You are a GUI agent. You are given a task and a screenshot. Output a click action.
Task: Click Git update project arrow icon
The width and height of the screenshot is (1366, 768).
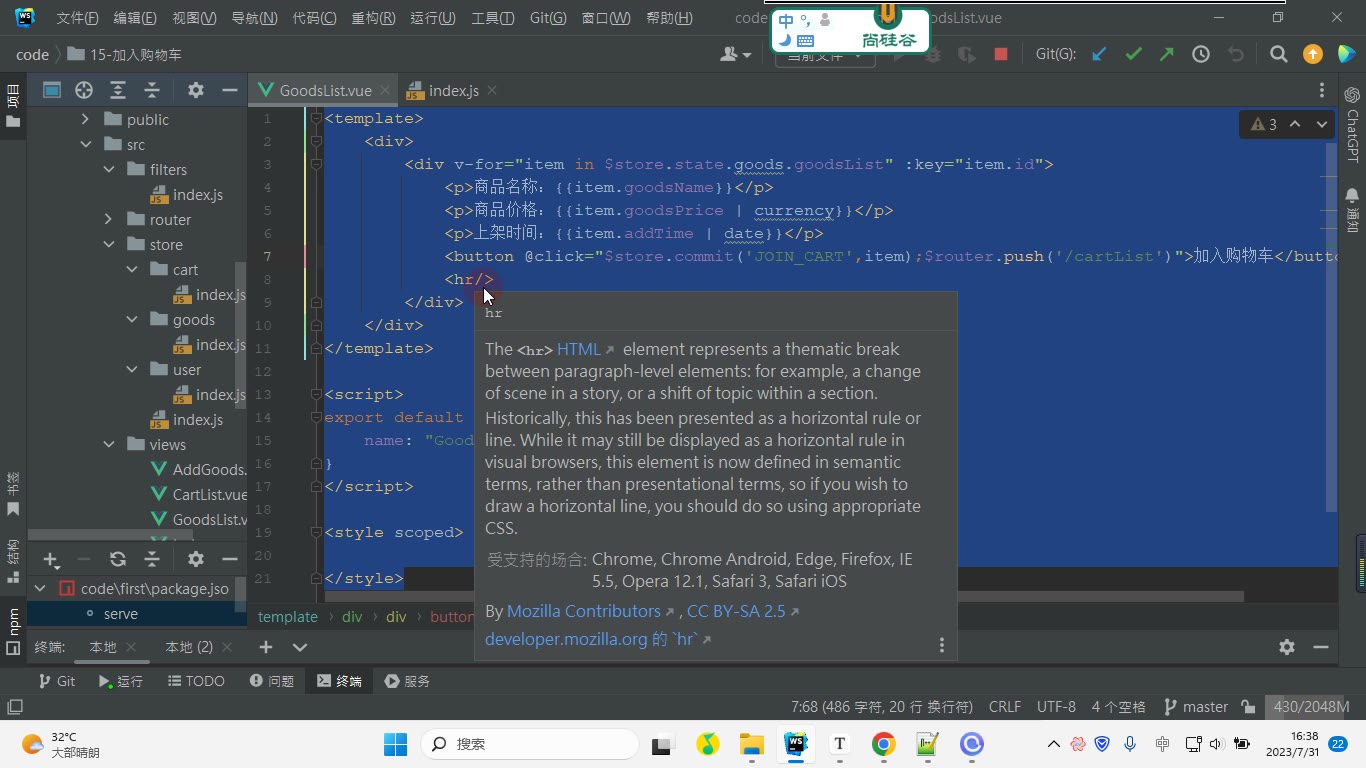pyautogui.click(x=1099, y=54)
